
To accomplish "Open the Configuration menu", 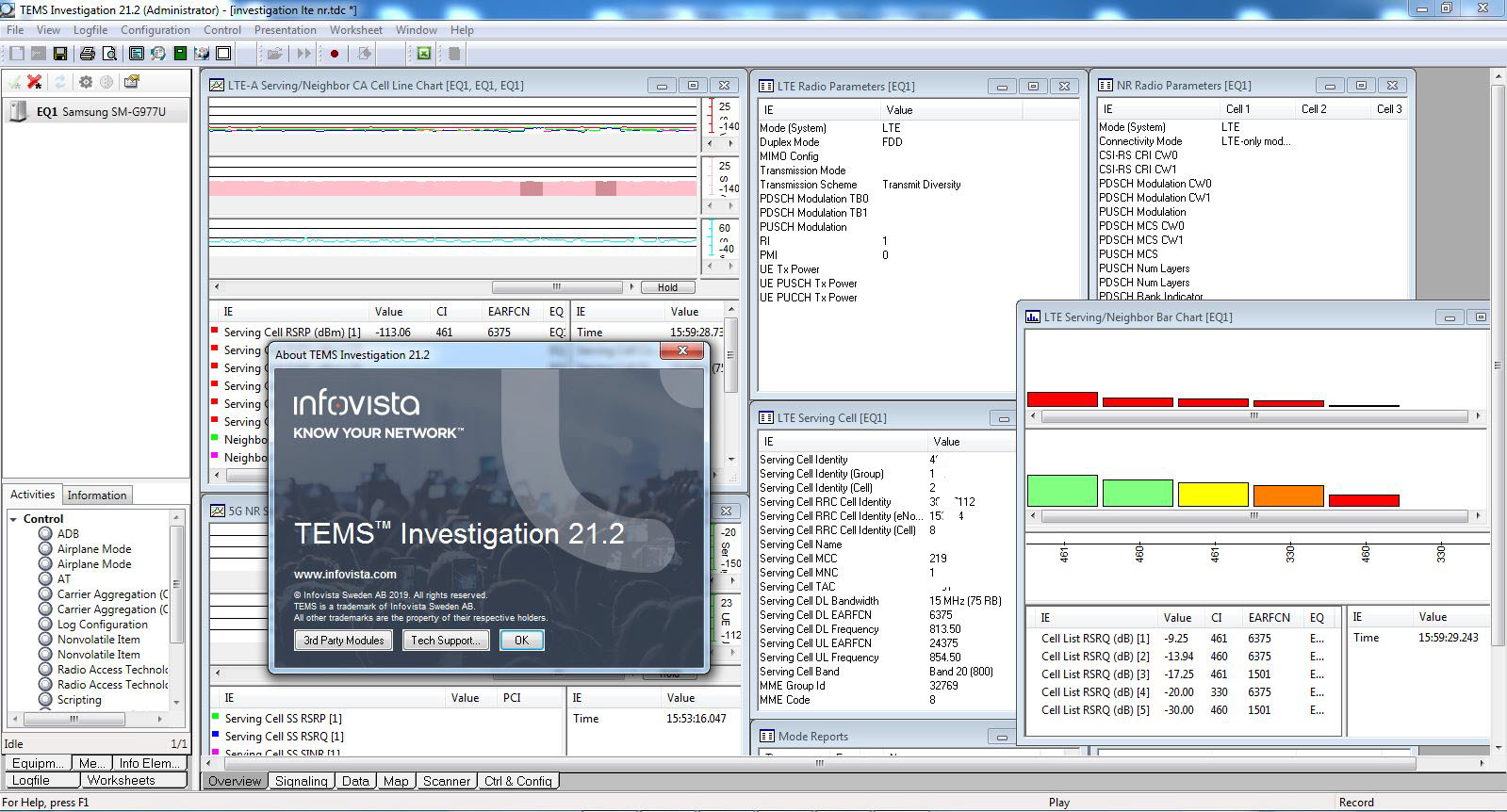I will tap(156, 30).
